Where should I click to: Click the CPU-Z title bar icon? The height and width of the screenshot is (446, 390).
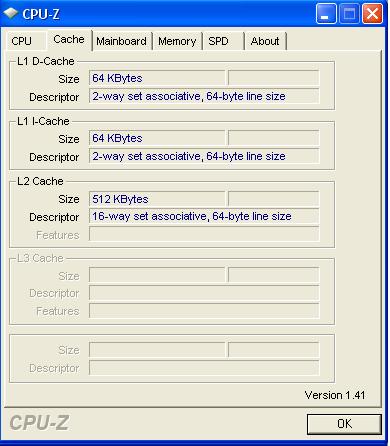click(x=10, y=13)
